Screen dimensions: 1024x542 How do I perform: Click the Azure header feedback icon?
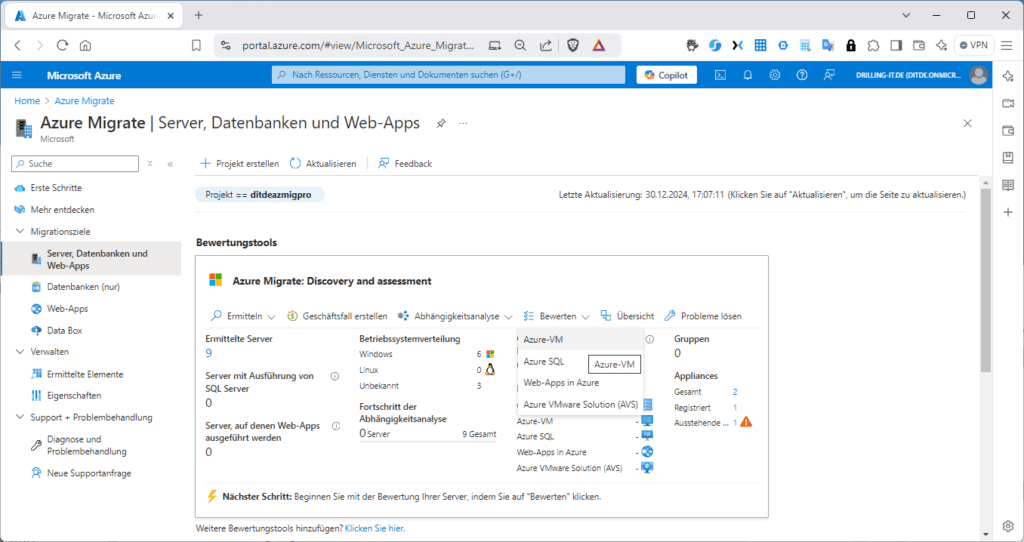[x=829, y=75]
